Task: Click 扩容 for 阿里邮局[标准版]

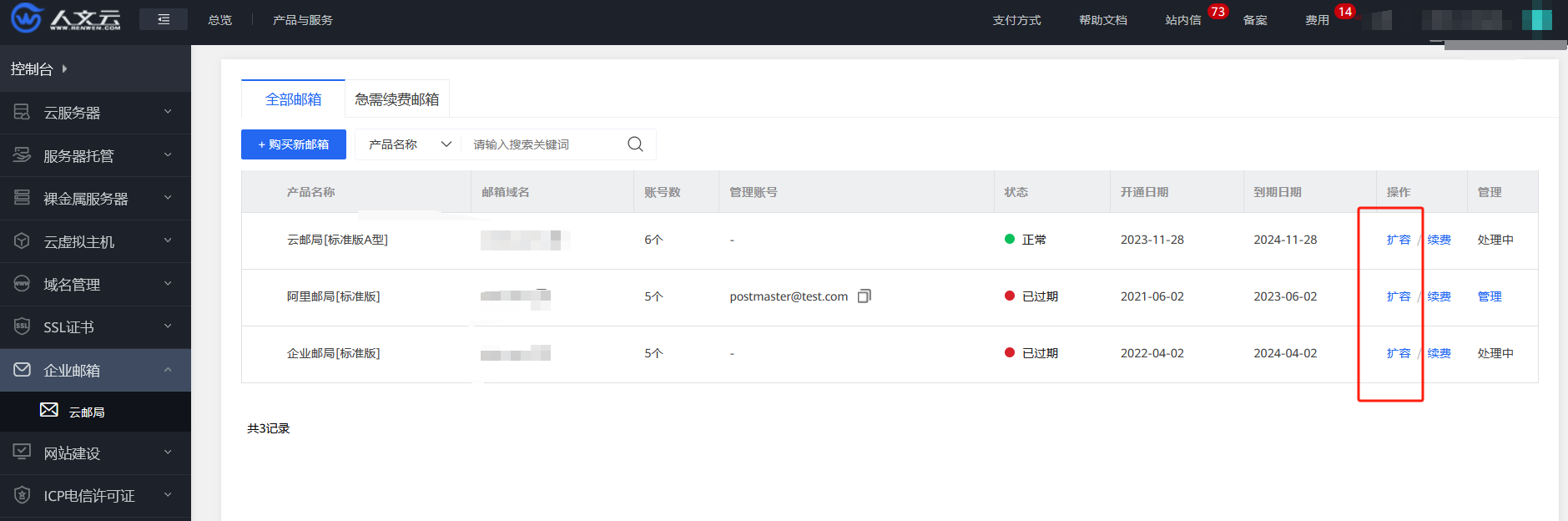Action: click(1399, 296)
